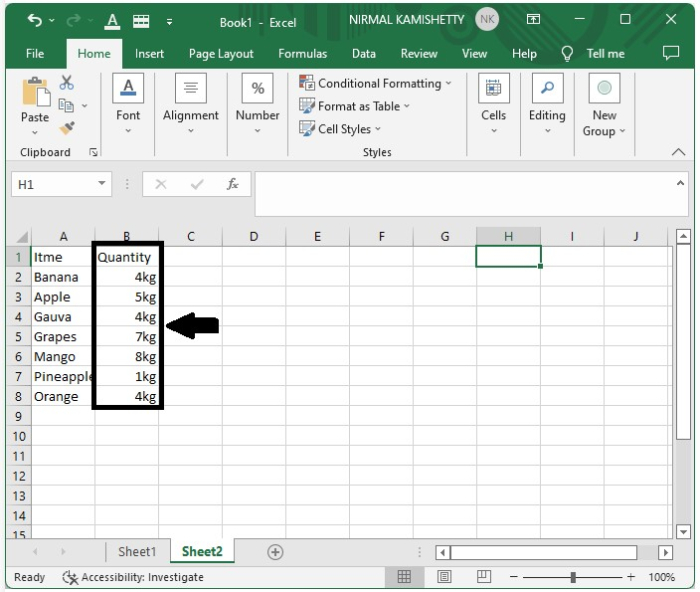Viewport: 700px width, 592px height.
Task: Open the Page Layout tab
Action: [221, 54]
